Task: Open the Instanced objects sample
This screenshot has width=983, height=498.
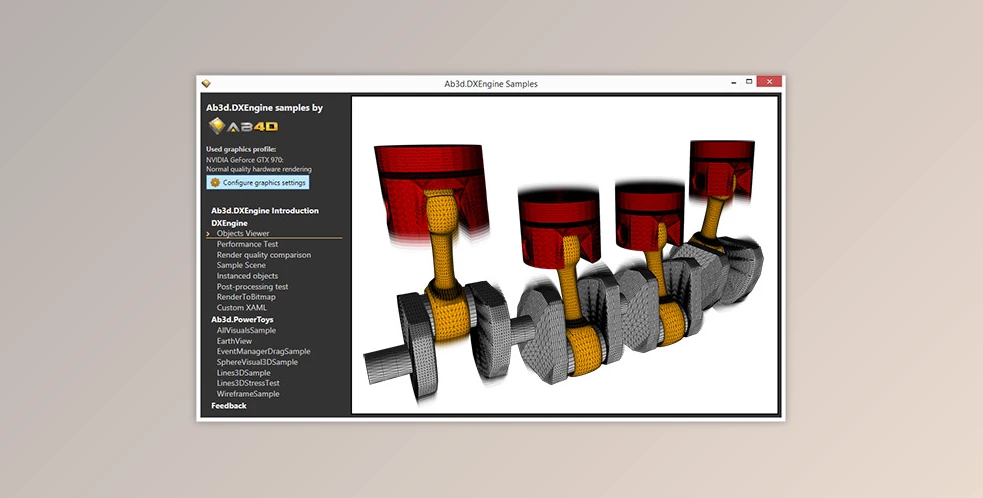Action: [247, 276]
